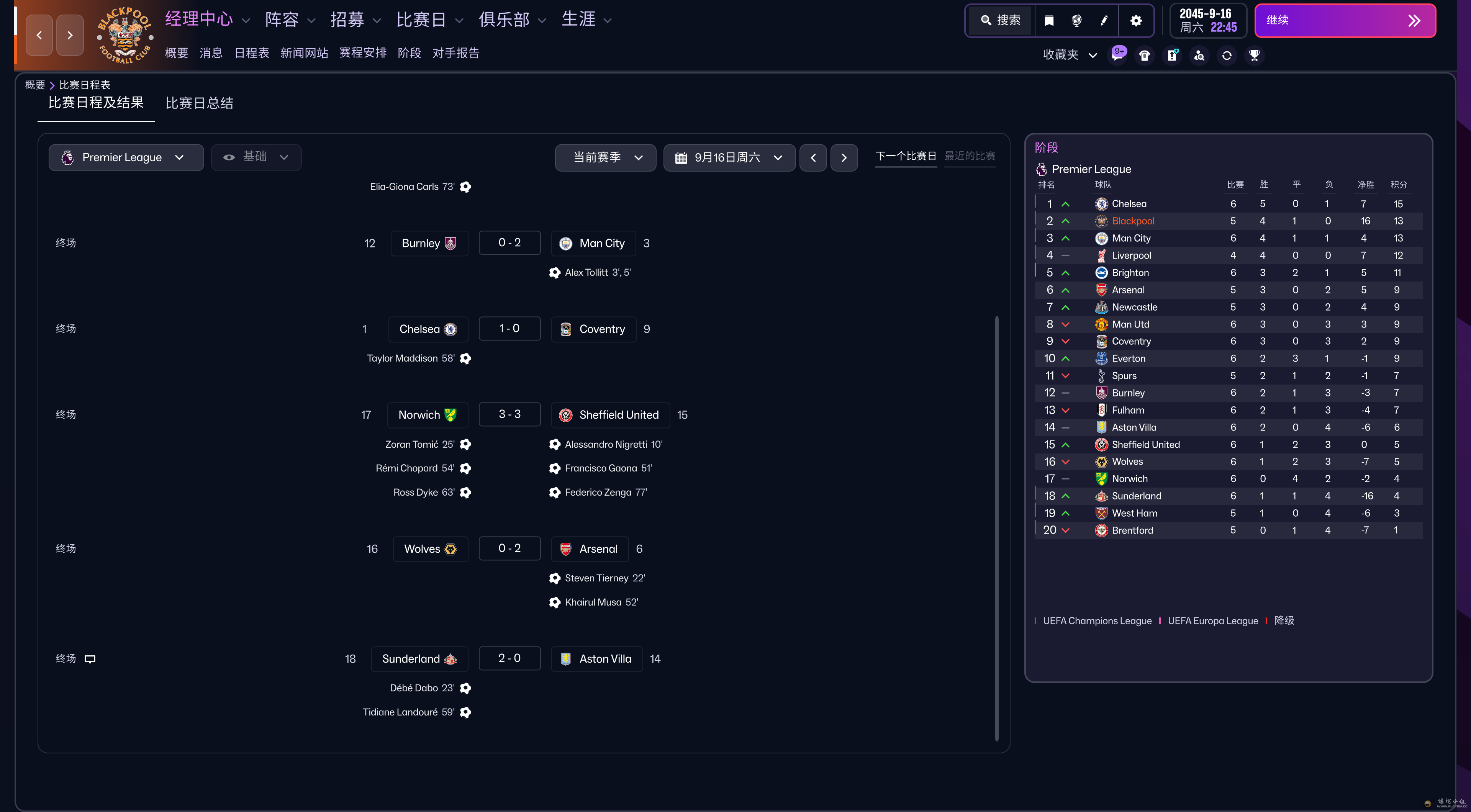
Task: Click the 概要 breadcrumb link
Action: click(35, 85)
